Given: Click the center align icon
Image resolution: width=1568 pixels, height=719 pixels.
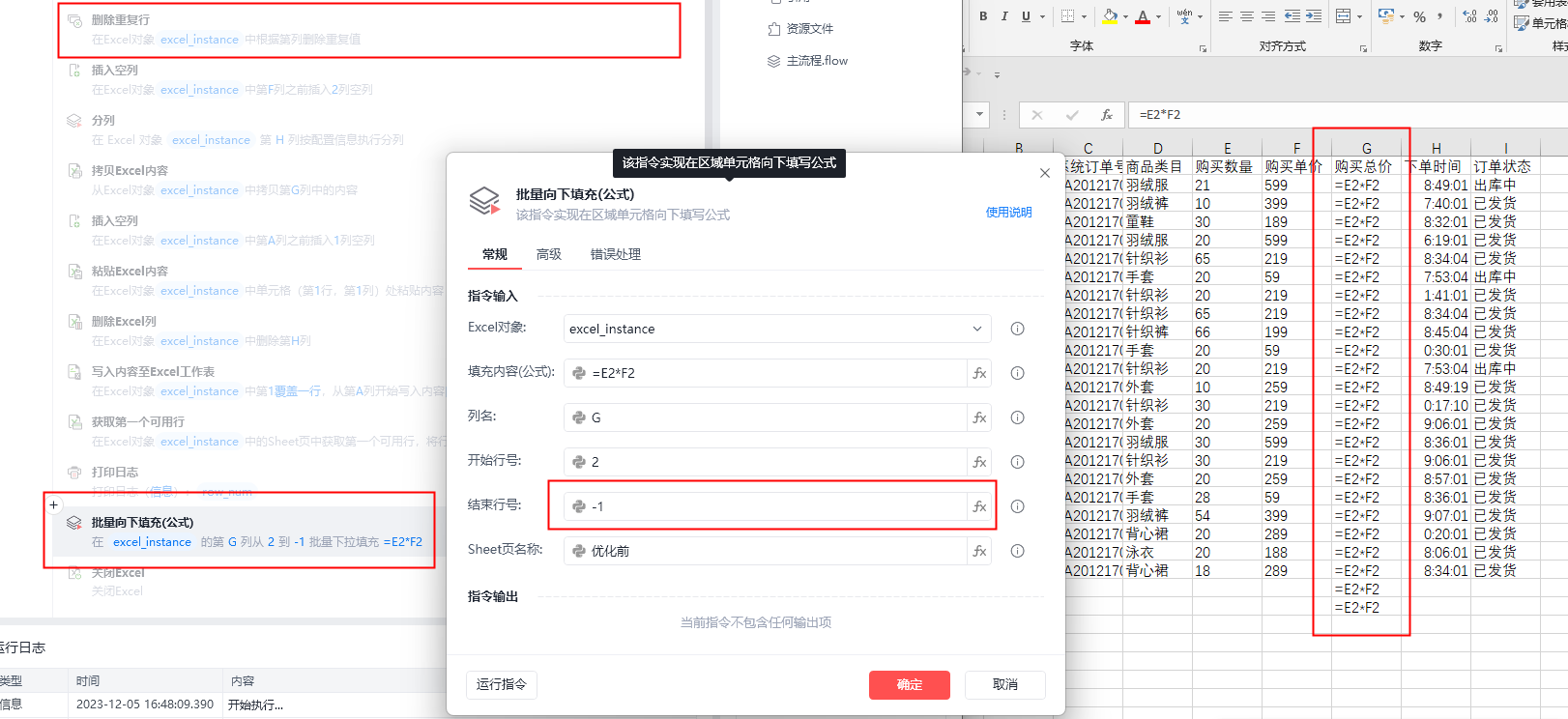Looking at the screenshot, I should coord(1247,16).
